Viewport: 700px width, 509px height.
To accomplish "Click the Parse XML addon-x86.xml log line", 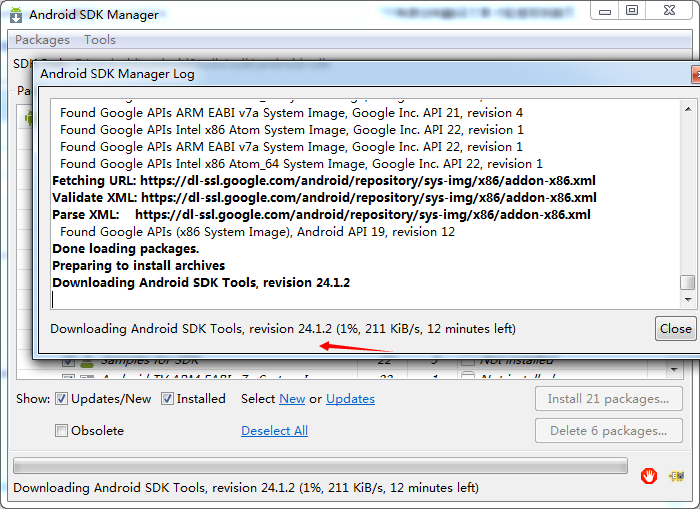I will (x=321, y=215).
